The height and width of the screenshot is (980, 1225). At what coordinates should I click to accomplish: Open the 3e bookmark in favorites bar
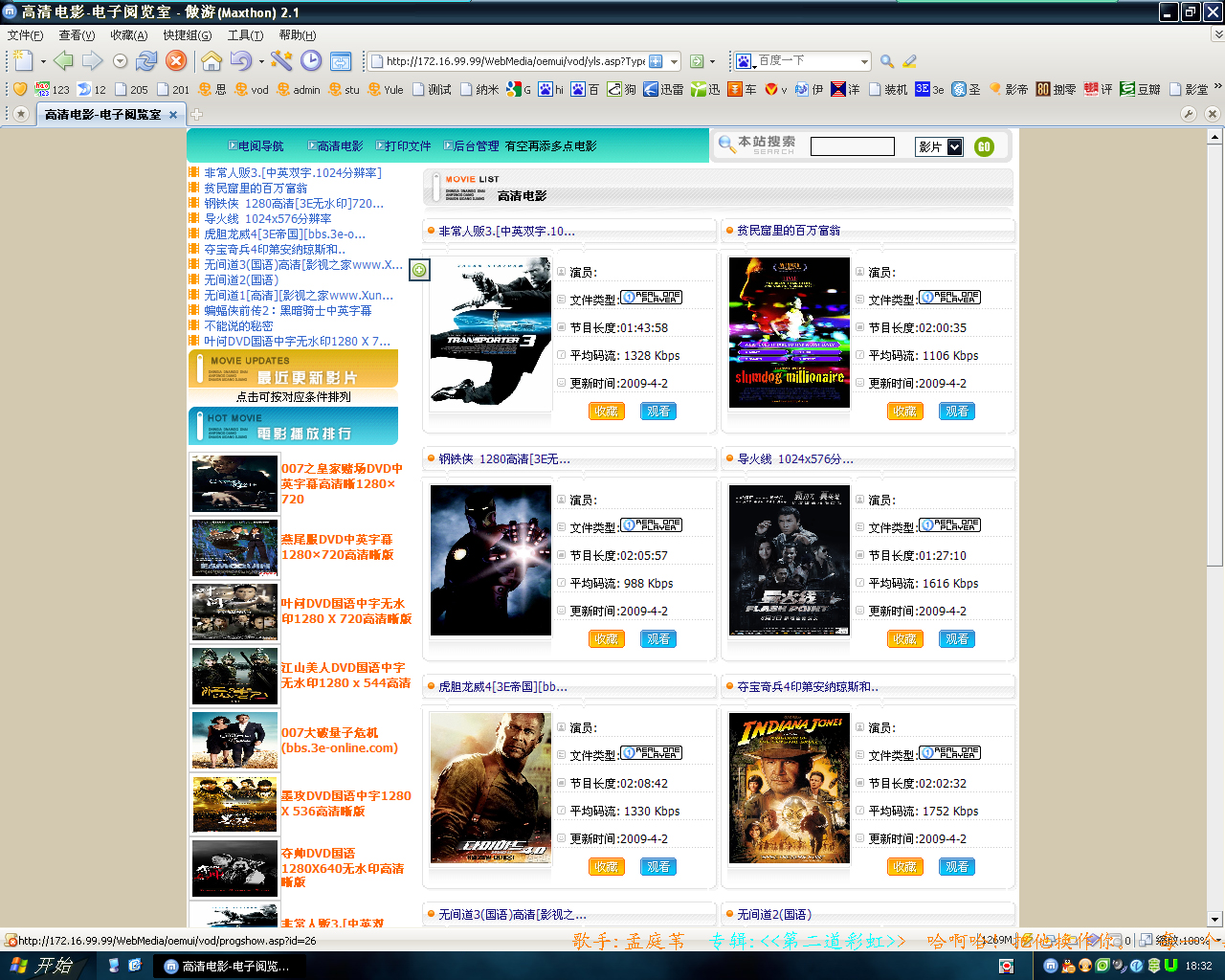point(929,89)
